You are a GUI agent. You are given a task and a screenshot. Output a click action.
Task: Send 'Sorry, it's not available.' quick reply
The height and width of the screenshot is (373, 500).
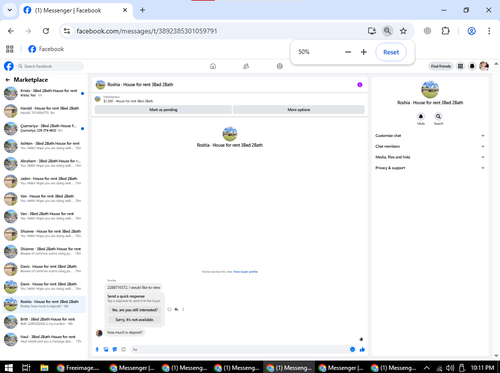coord(135,319)
